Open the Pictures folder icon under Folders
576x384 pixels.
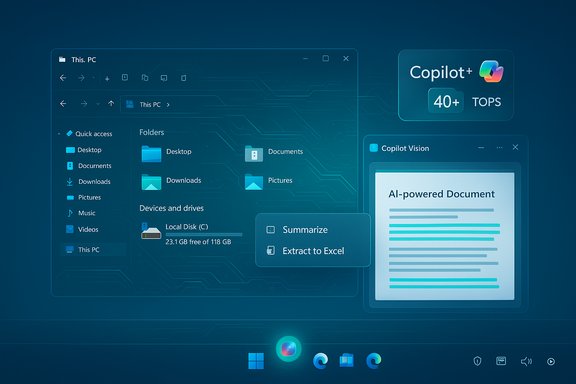tap(254, 182)
